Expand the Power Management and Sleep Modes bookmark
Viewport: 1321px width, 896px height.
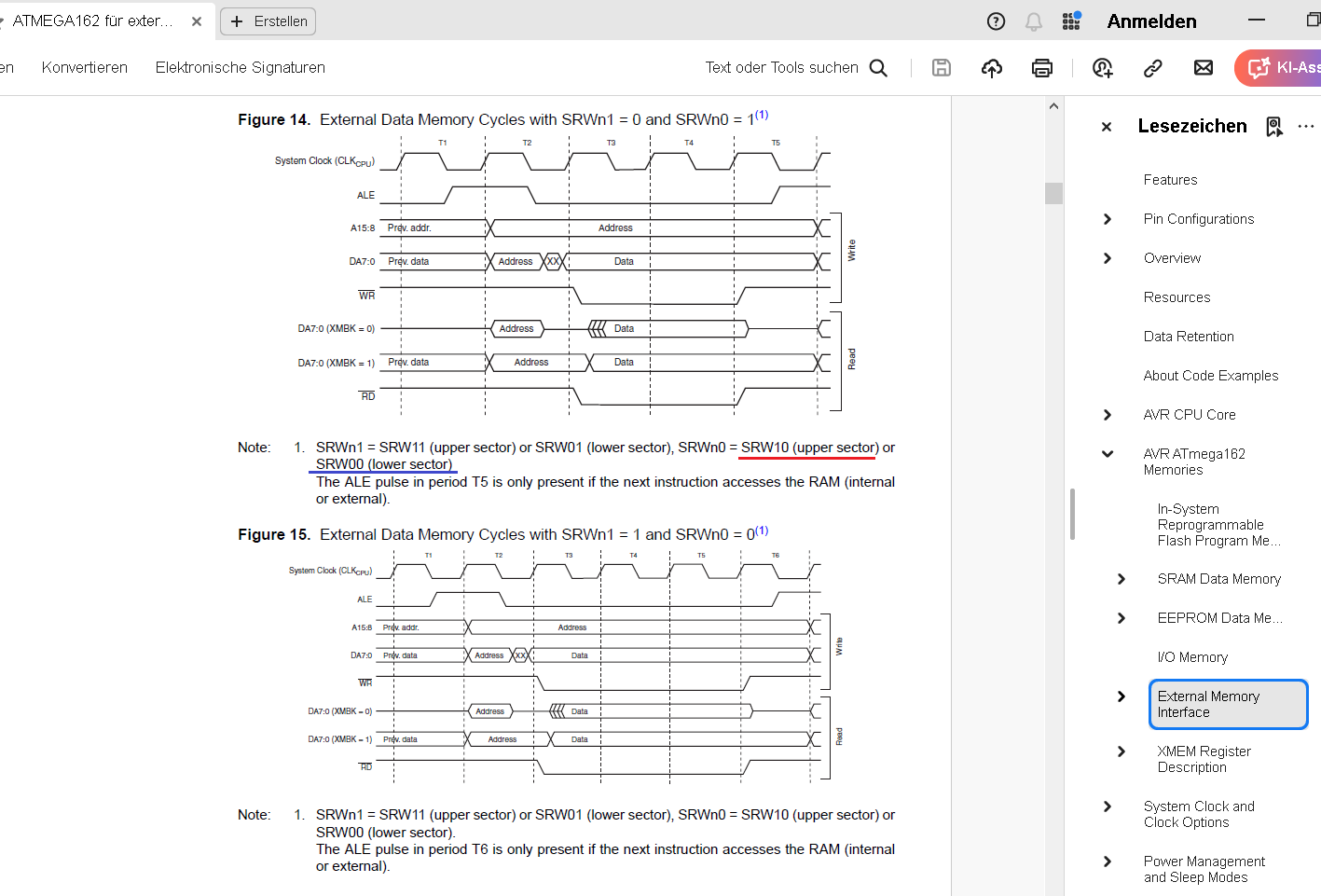[1108, 862]
